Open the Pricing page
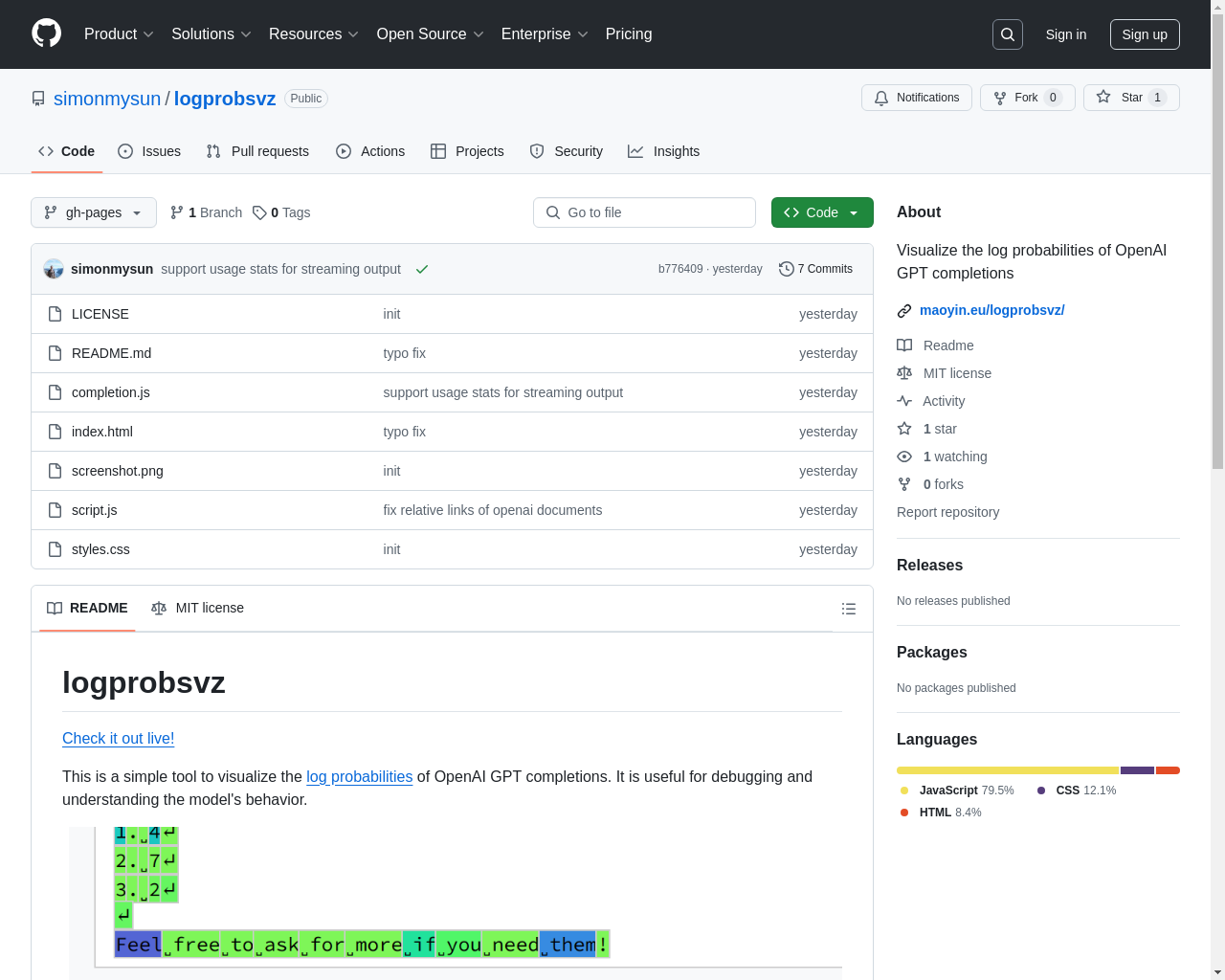 (x=629, y=34)
